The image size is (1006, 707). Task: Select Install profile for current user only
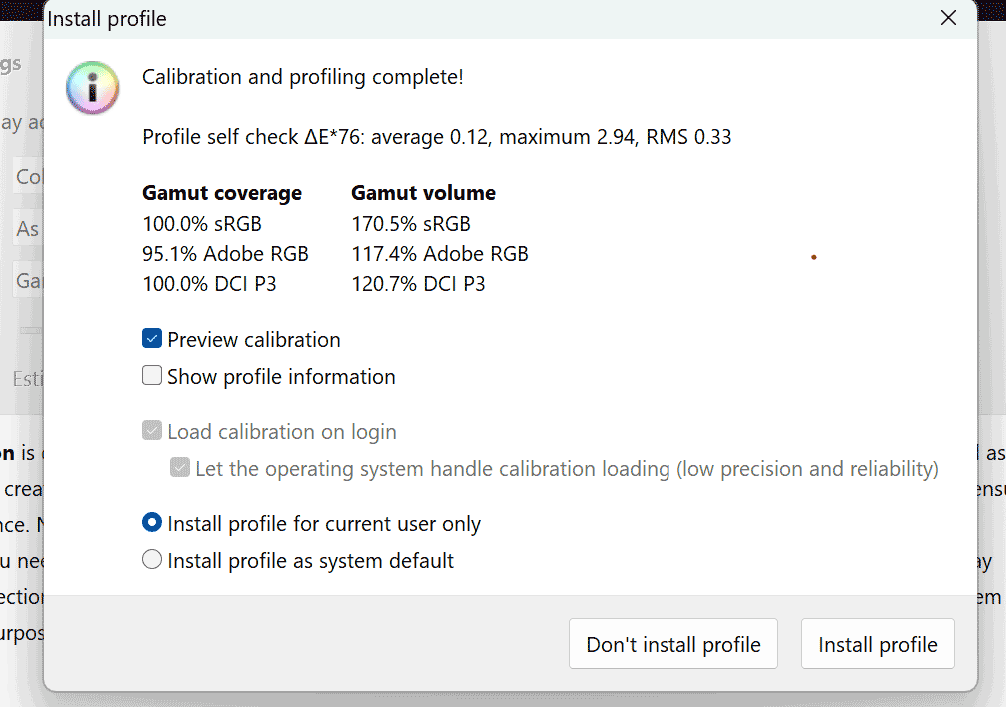point(152,523)
